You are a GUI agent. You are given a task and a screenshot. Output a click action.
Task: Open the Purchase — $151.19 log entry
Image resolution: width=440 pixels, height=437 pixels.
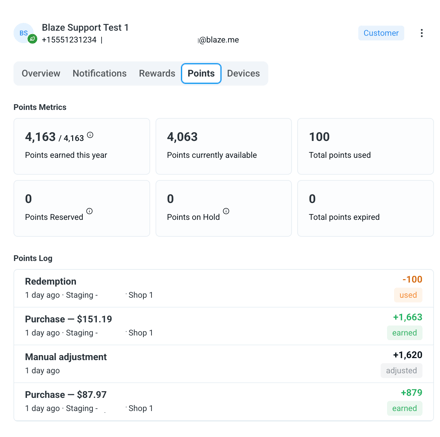point(223,326)
